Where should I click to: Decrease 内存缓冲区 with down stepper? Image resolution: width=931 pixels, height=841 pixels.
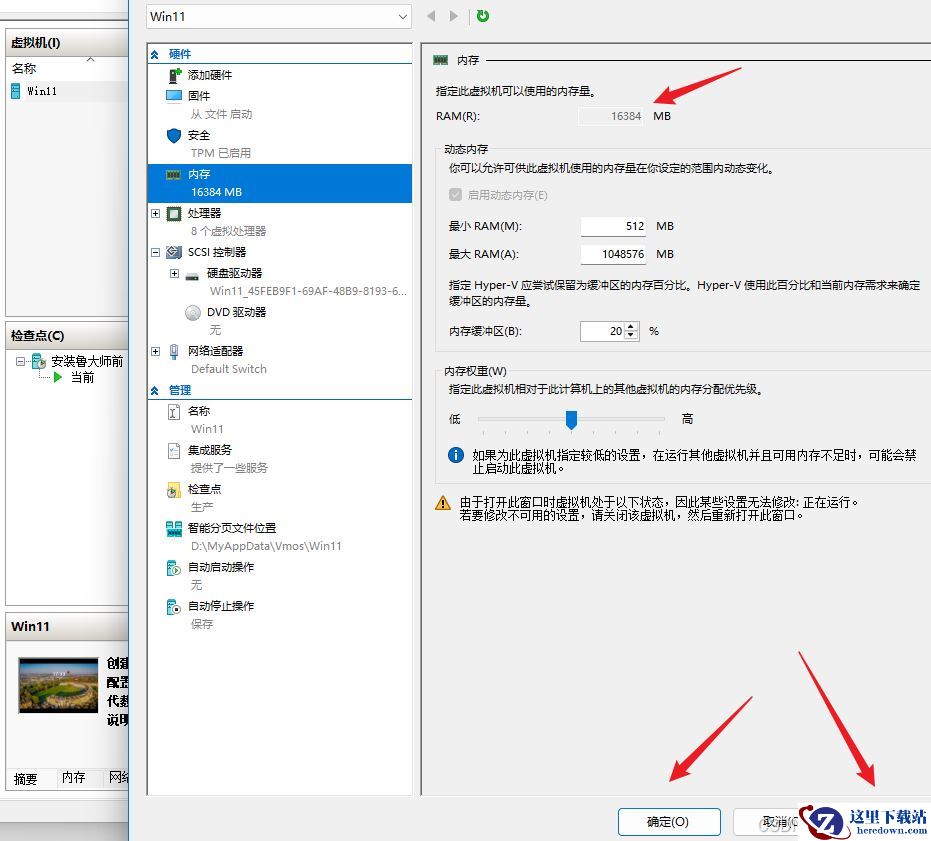click(631, 336)
